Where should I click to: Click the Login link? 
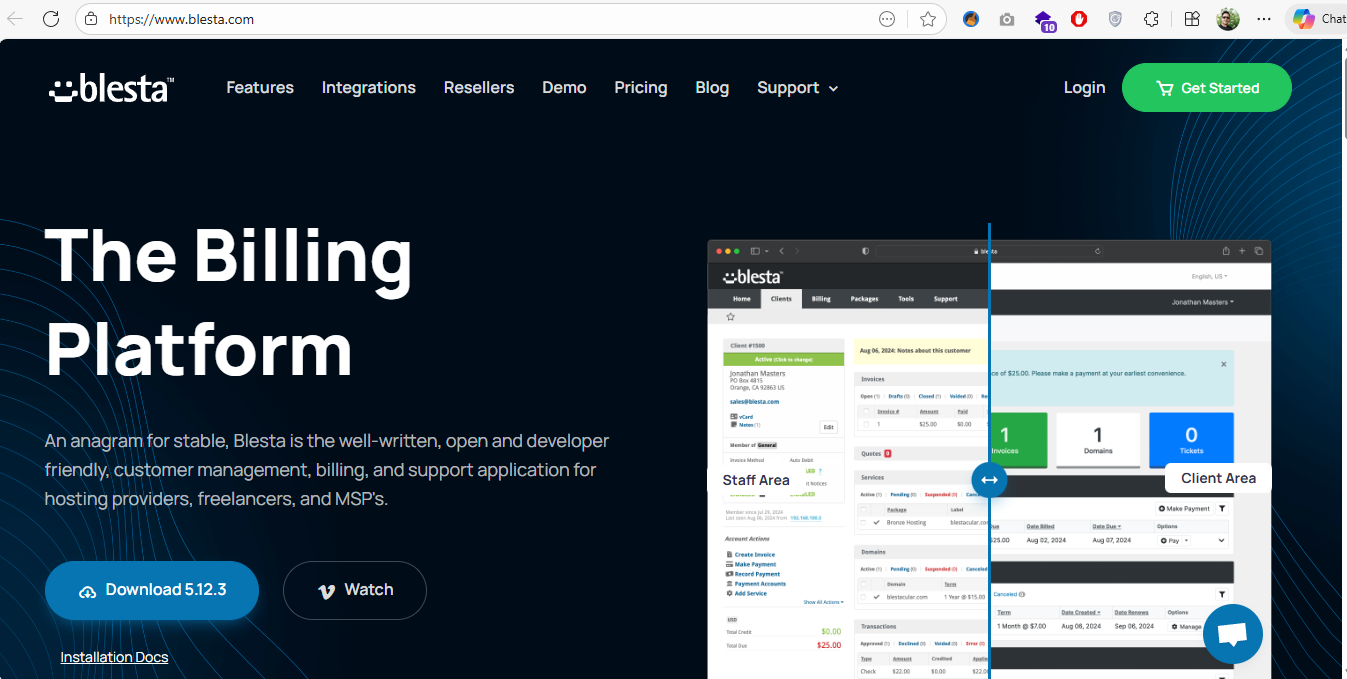1084,88
